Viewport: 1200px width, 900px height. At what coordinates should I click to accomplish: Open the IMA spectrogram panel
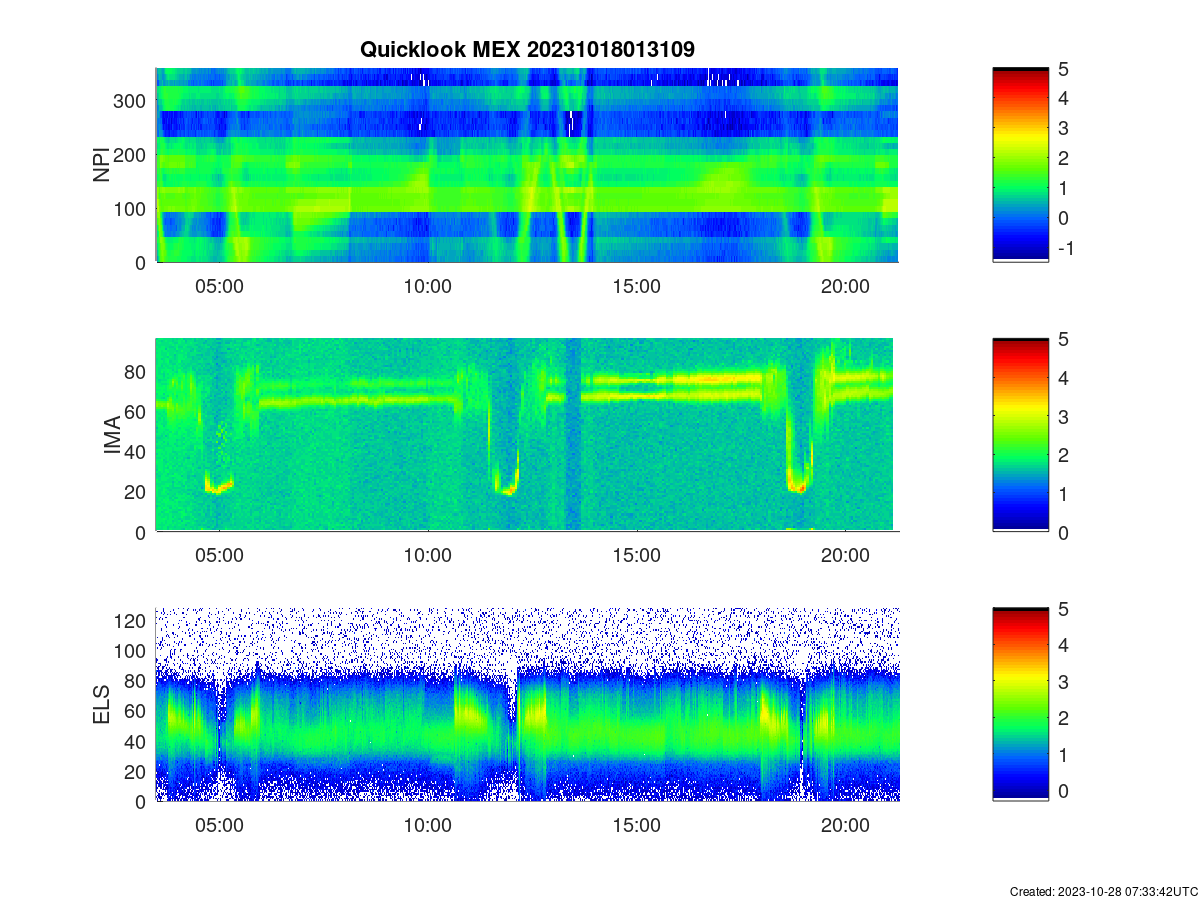(x=527, y=435)
